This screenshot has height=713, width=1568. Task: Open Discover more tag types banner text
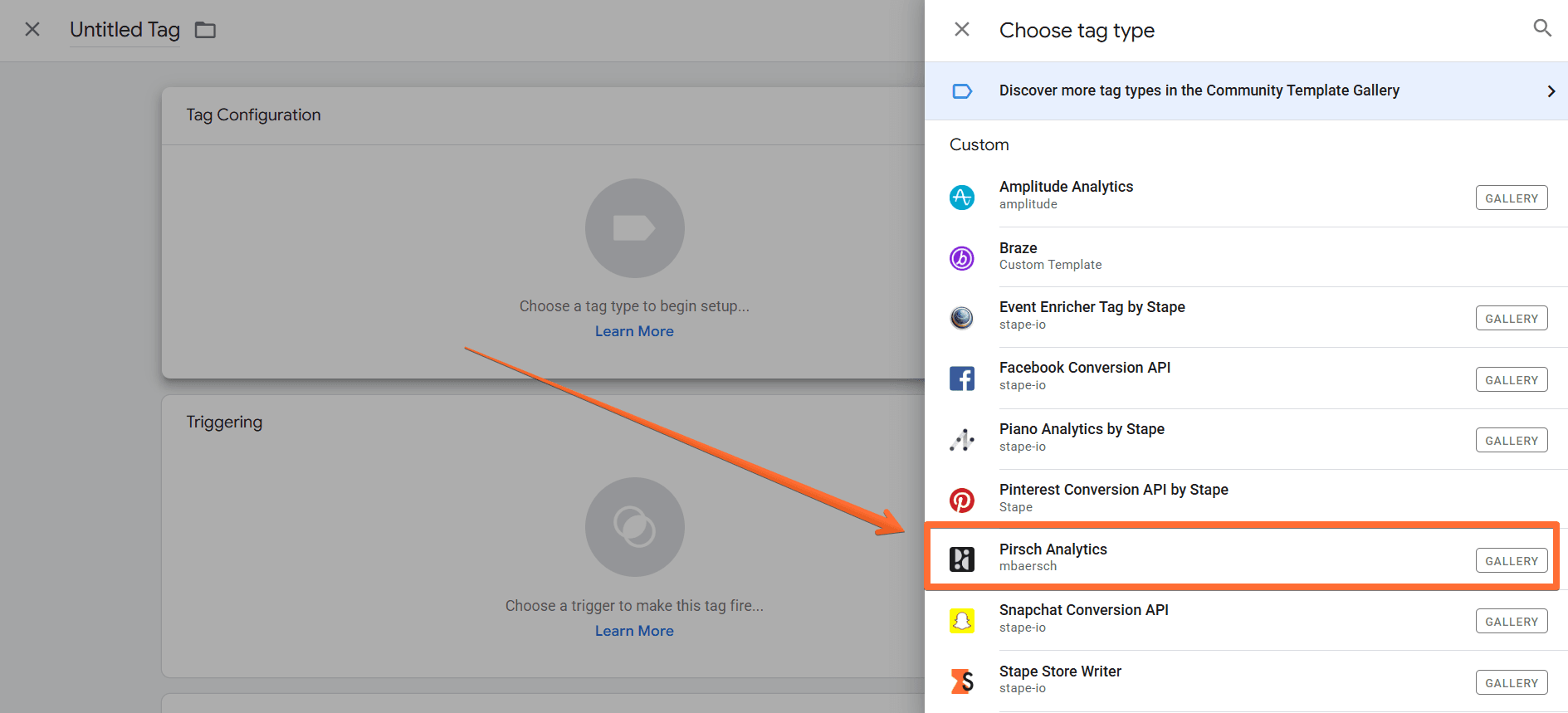[x=1199, y=90]
